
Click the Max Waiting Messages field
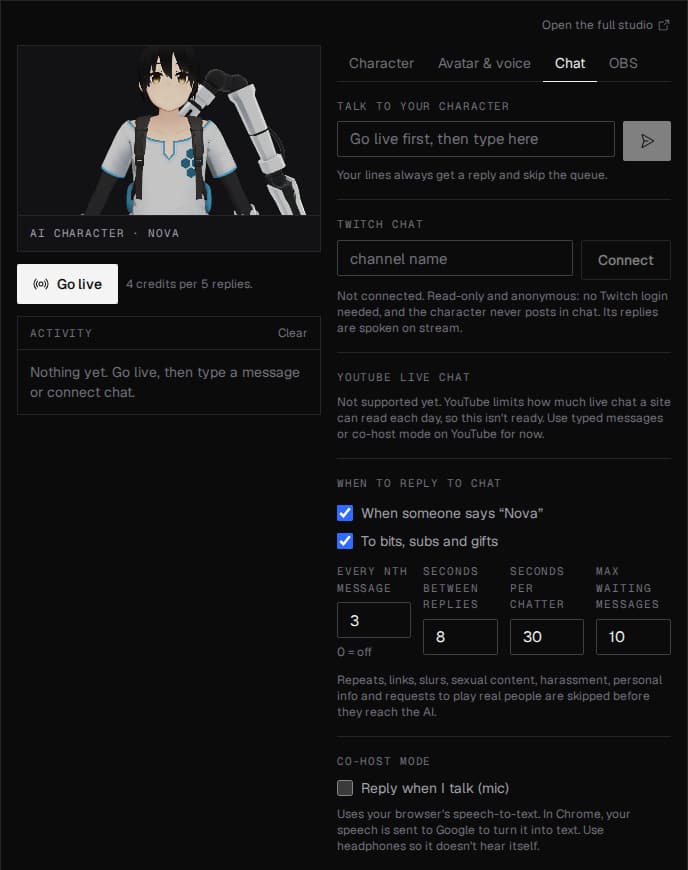point(633,637)
